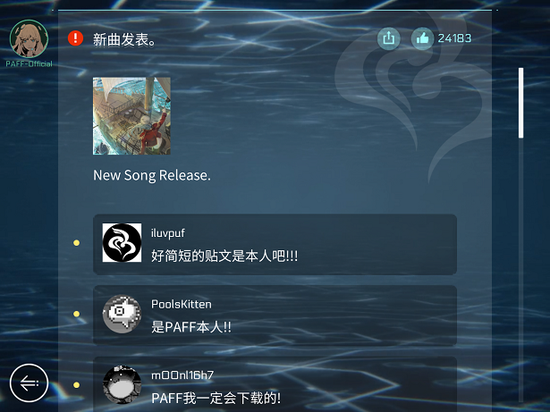
Task: Click the iluvpuf username
Action: click(x=168, y=233)
